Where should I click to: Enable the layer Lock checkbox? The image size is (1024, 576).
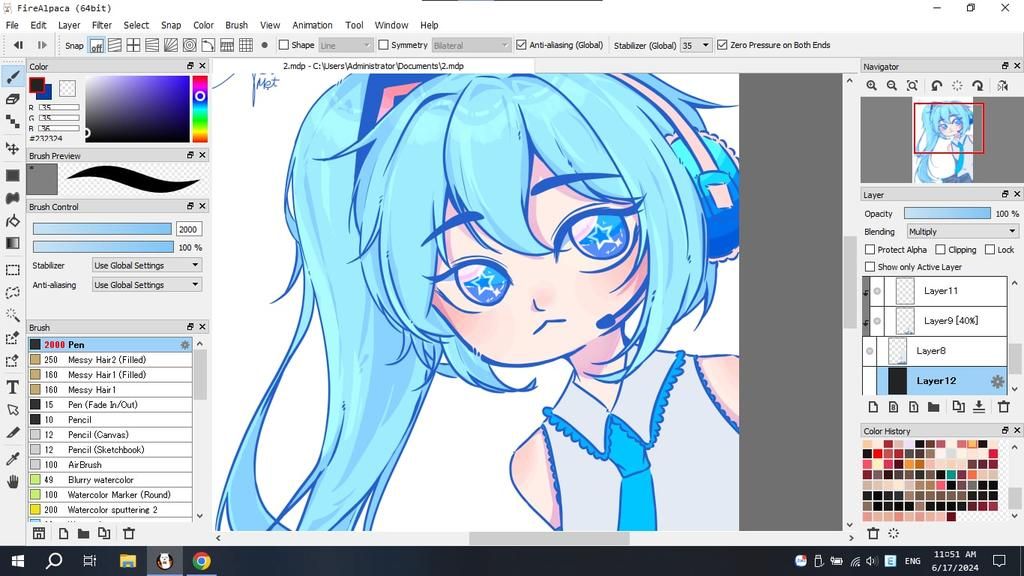click(990, 249)
